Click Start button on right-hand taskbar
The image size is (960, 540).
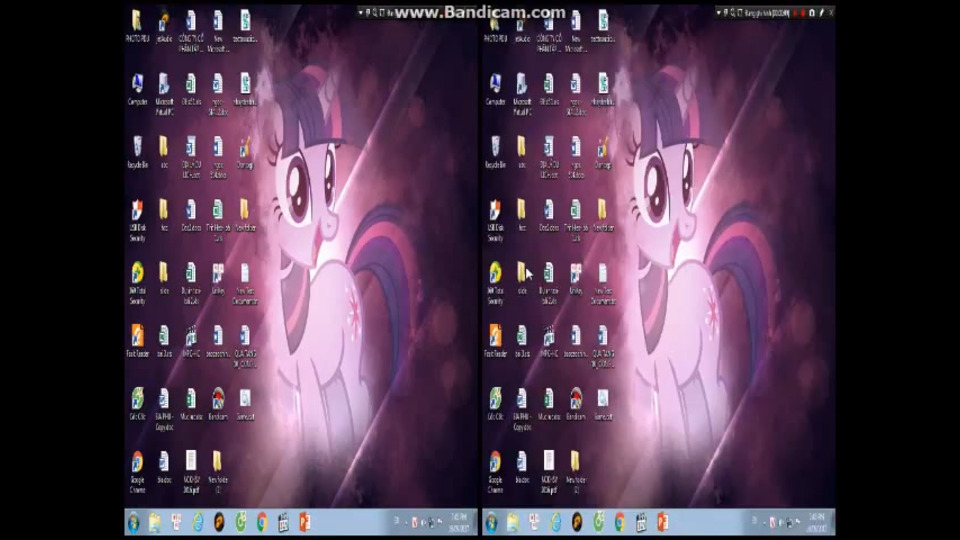click(x=491, y=522)
